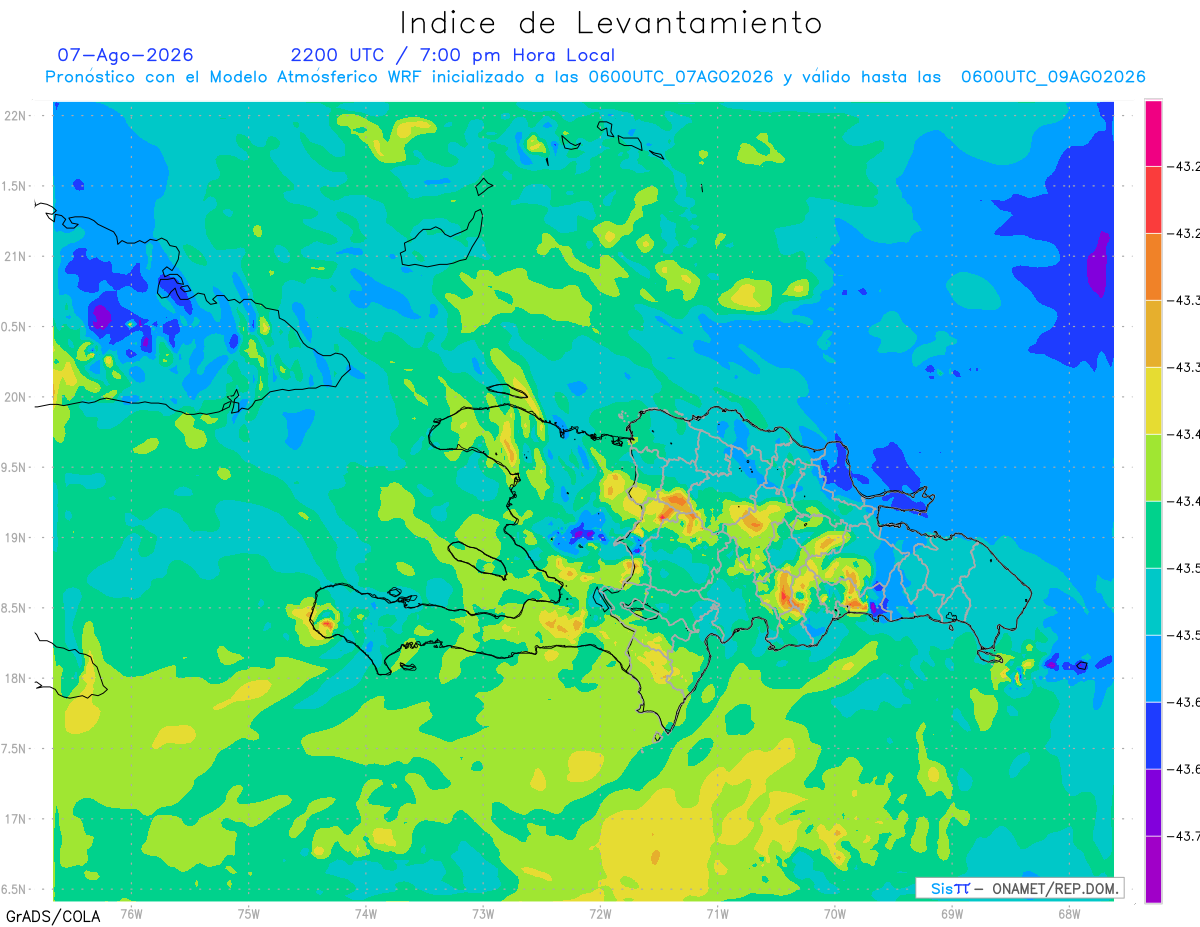The image size is (1200, 927).
Task: Click the '73W' longitude label
Action: (483, 914)
